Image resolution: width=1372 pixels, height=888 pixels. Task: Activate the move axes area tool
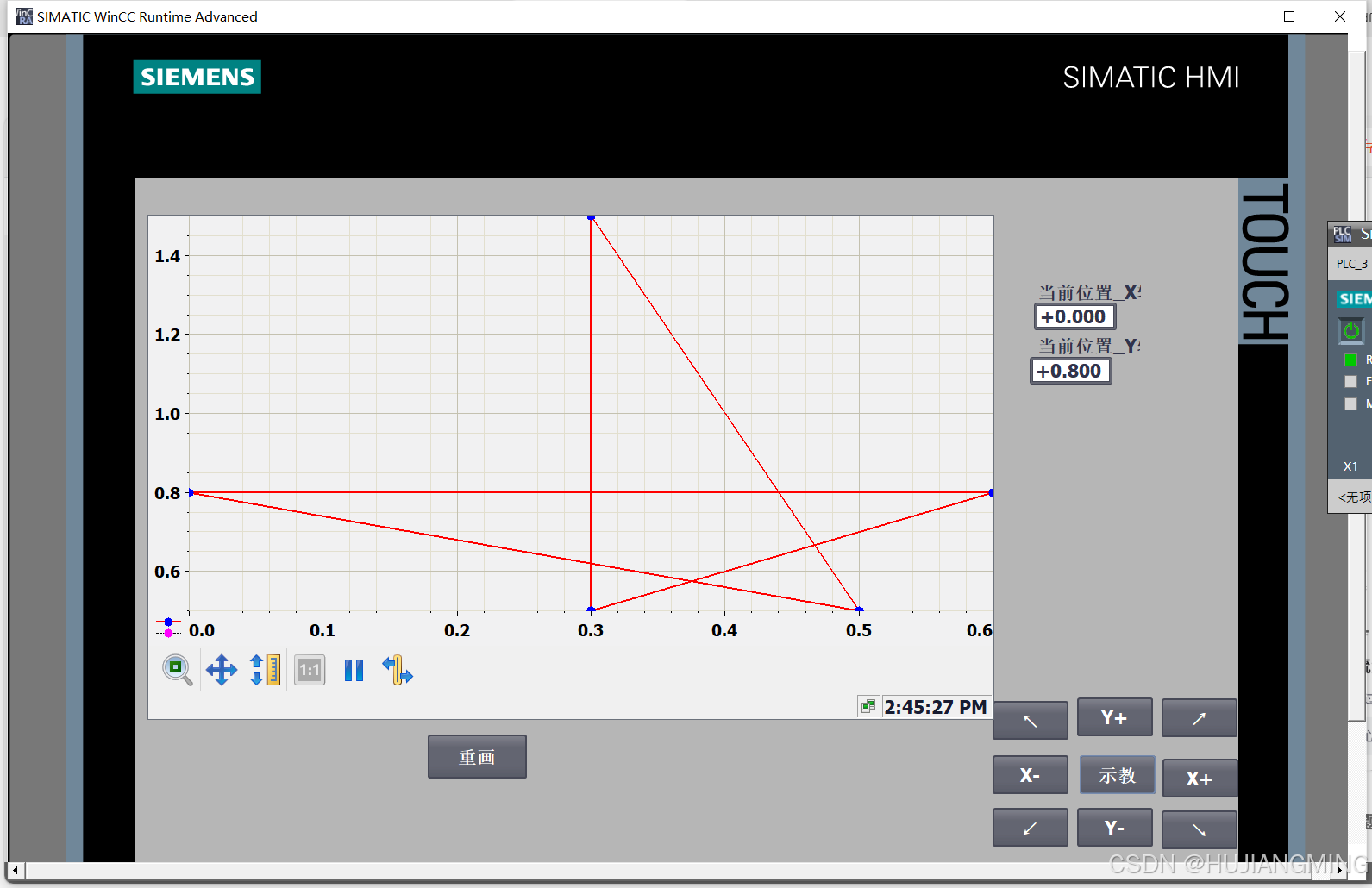tap(222, 670)
